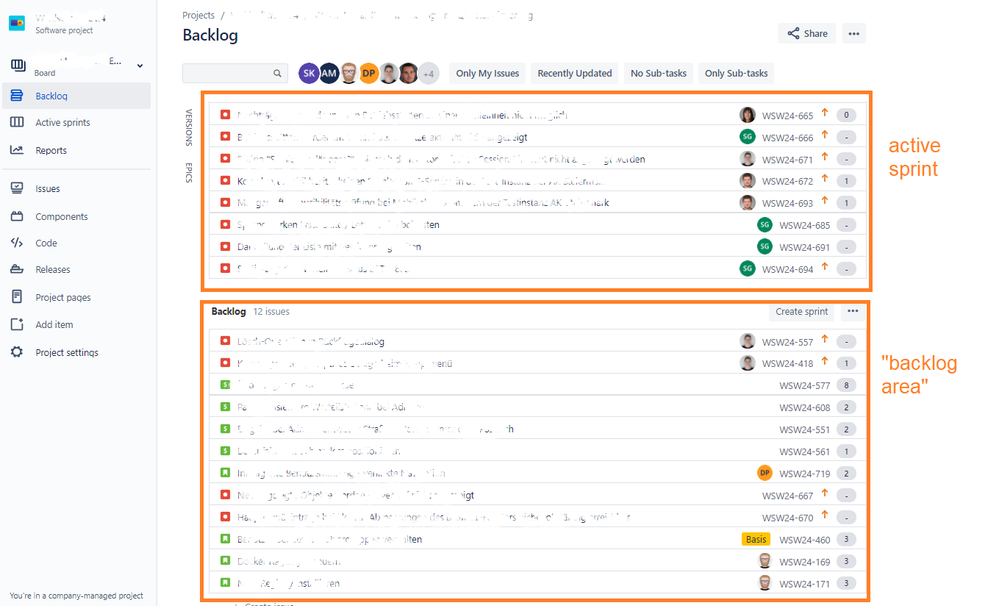This screenshot has height=606, width=999.
Task: Select issue key WSW24-561
Action: point(805,452)
